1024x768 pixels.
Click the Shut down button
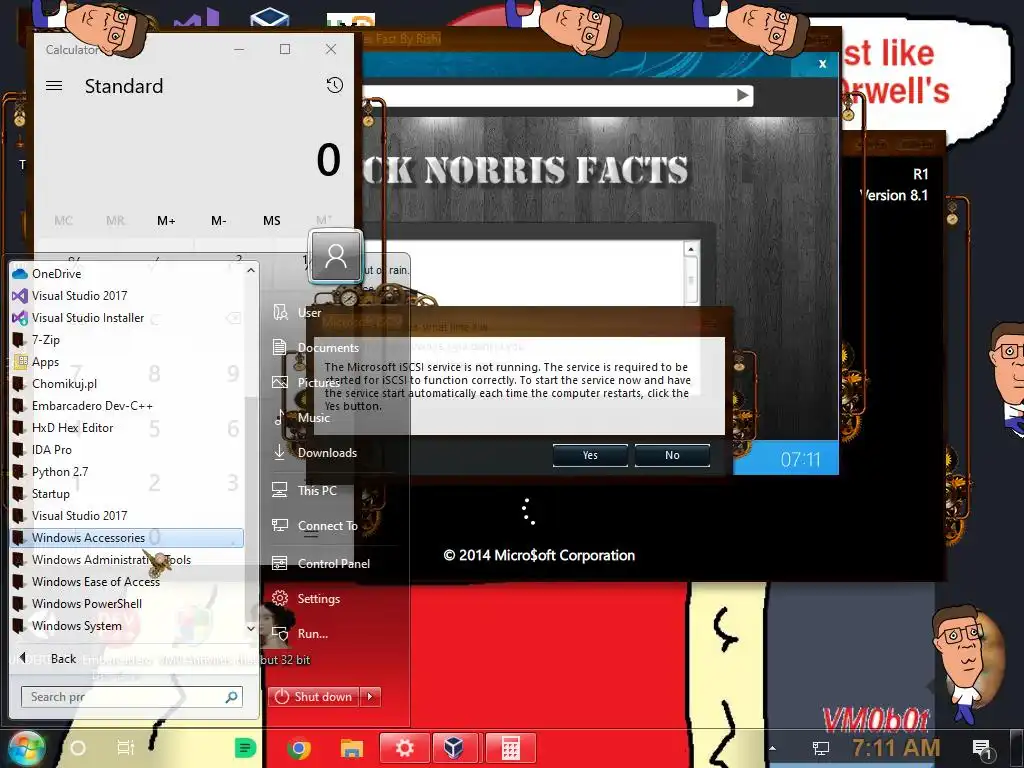(x=313, y=697)
